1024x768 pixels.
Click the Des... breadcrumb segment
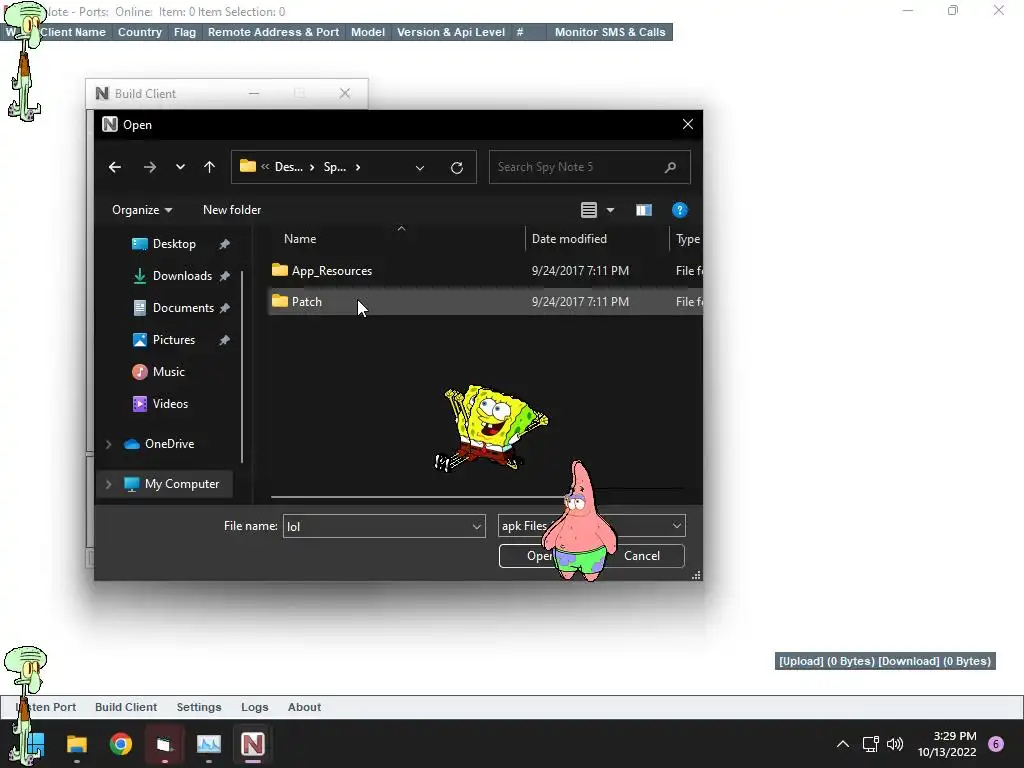[x=289, y=167]
